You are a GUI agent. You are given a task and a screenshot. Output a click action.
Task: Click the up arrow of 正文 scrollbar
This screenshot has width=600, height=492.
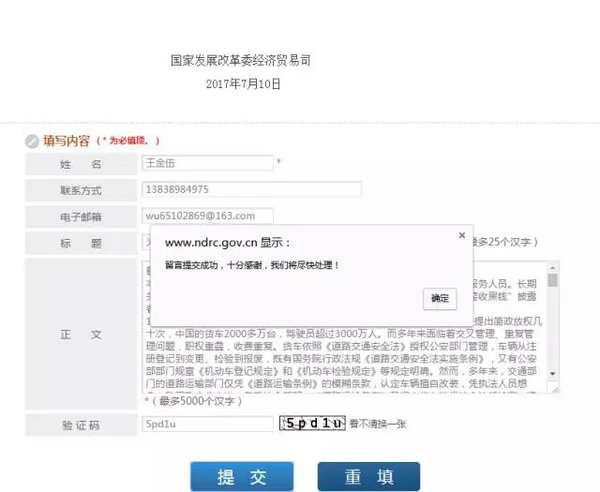click(x=553, y=266)
